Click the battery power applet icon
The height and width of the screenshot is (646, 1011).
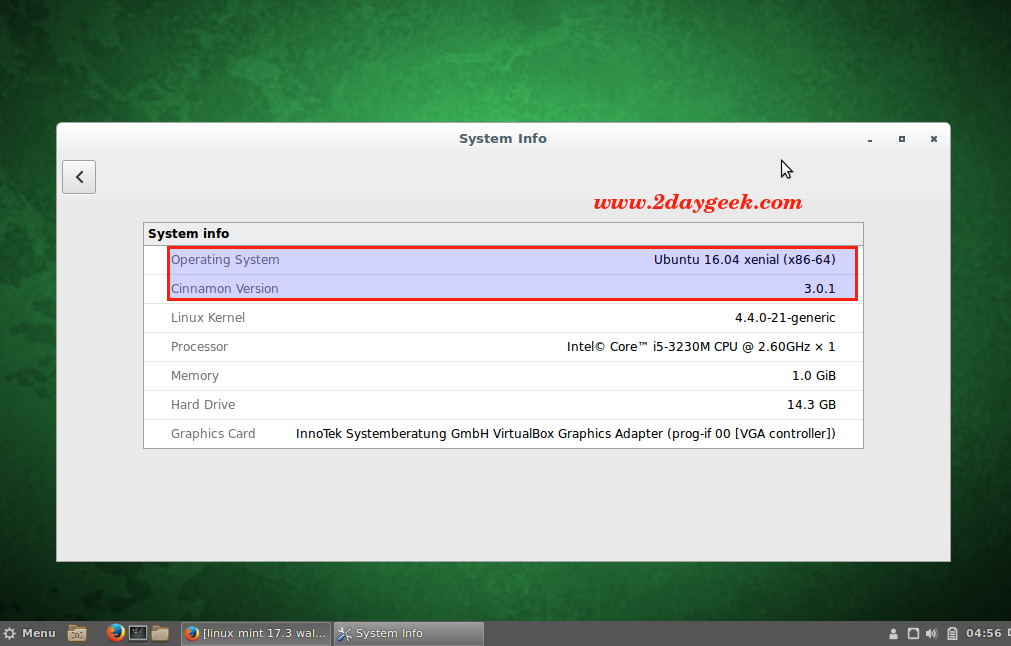click(952, 633)
